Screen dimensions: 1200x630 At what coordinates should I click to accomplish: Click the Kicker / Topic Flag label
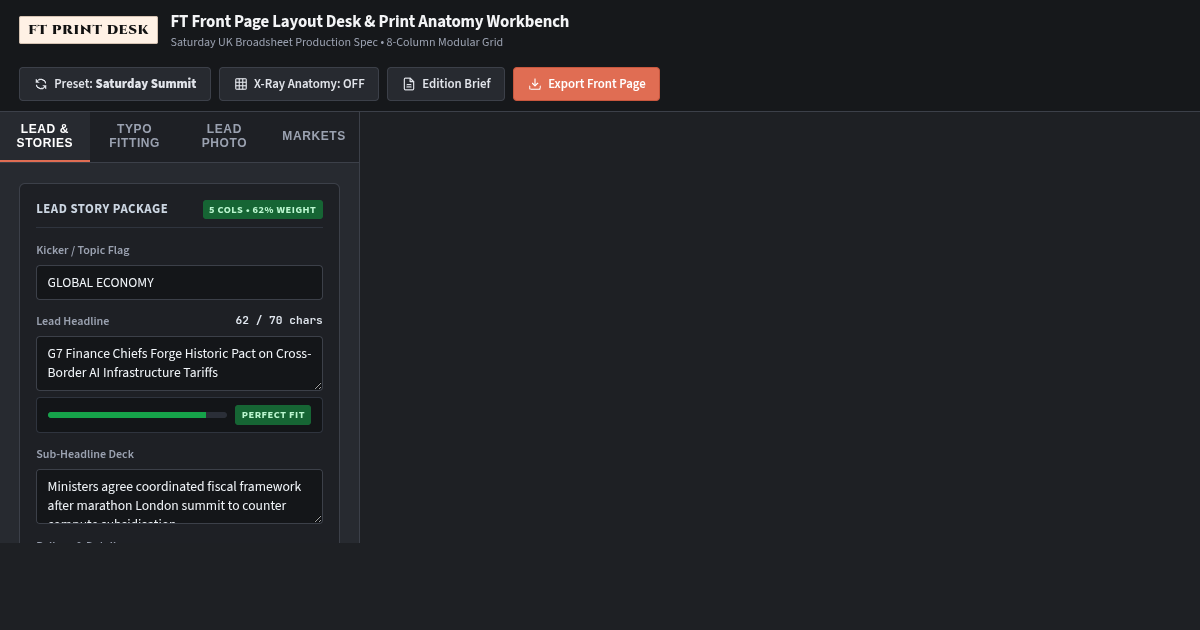point(83,250)
